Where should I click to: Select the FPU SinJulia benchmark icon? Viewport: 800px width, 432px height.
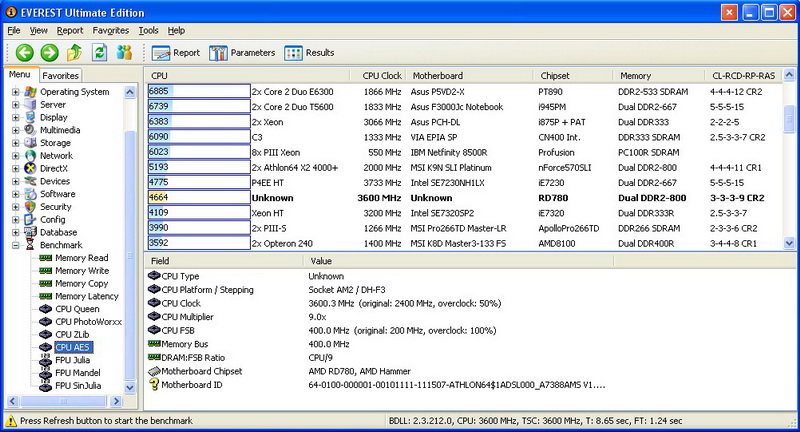[45, 386]
